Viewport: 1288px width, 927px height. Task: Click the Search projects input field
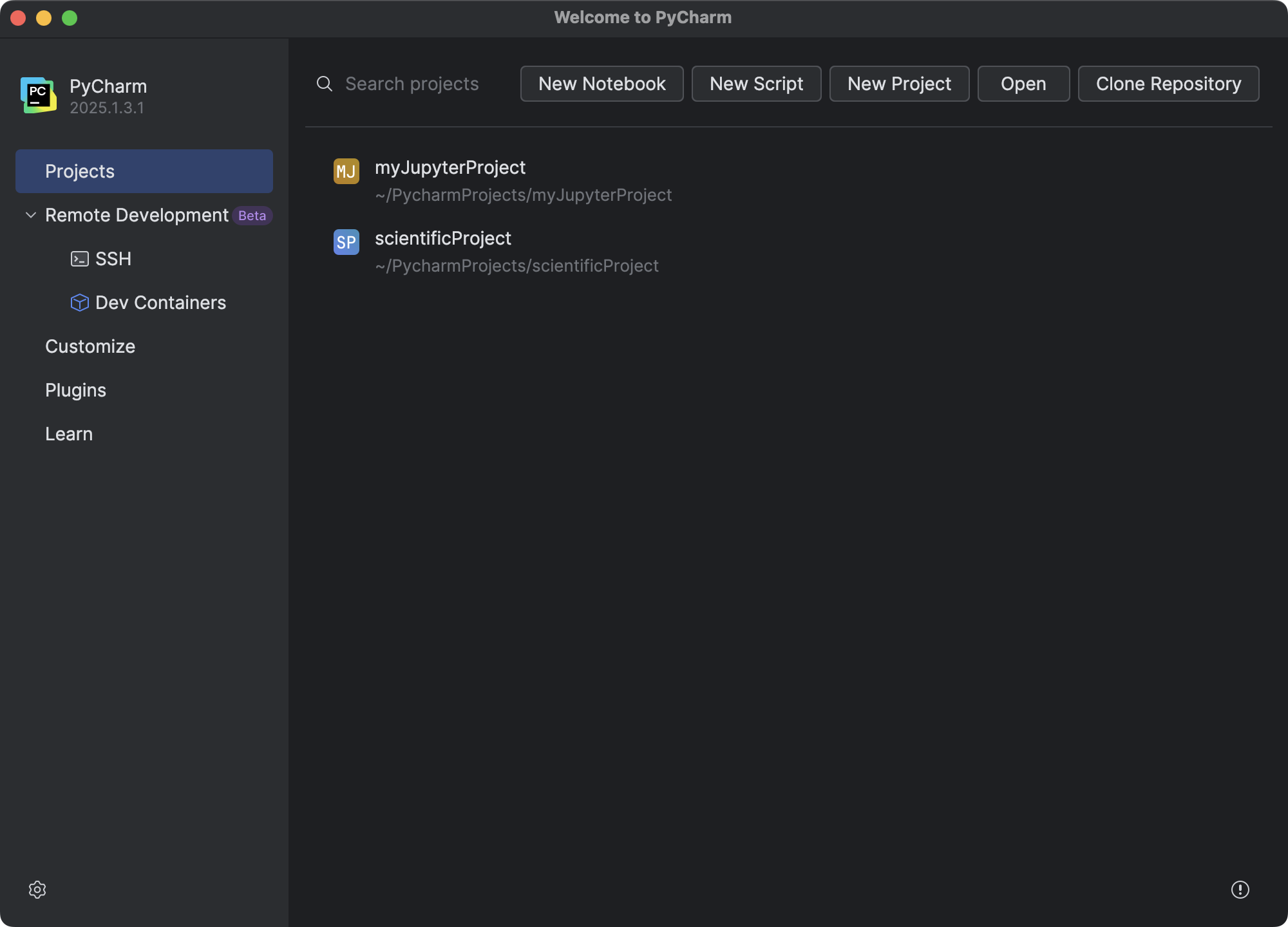click(412, 84)
